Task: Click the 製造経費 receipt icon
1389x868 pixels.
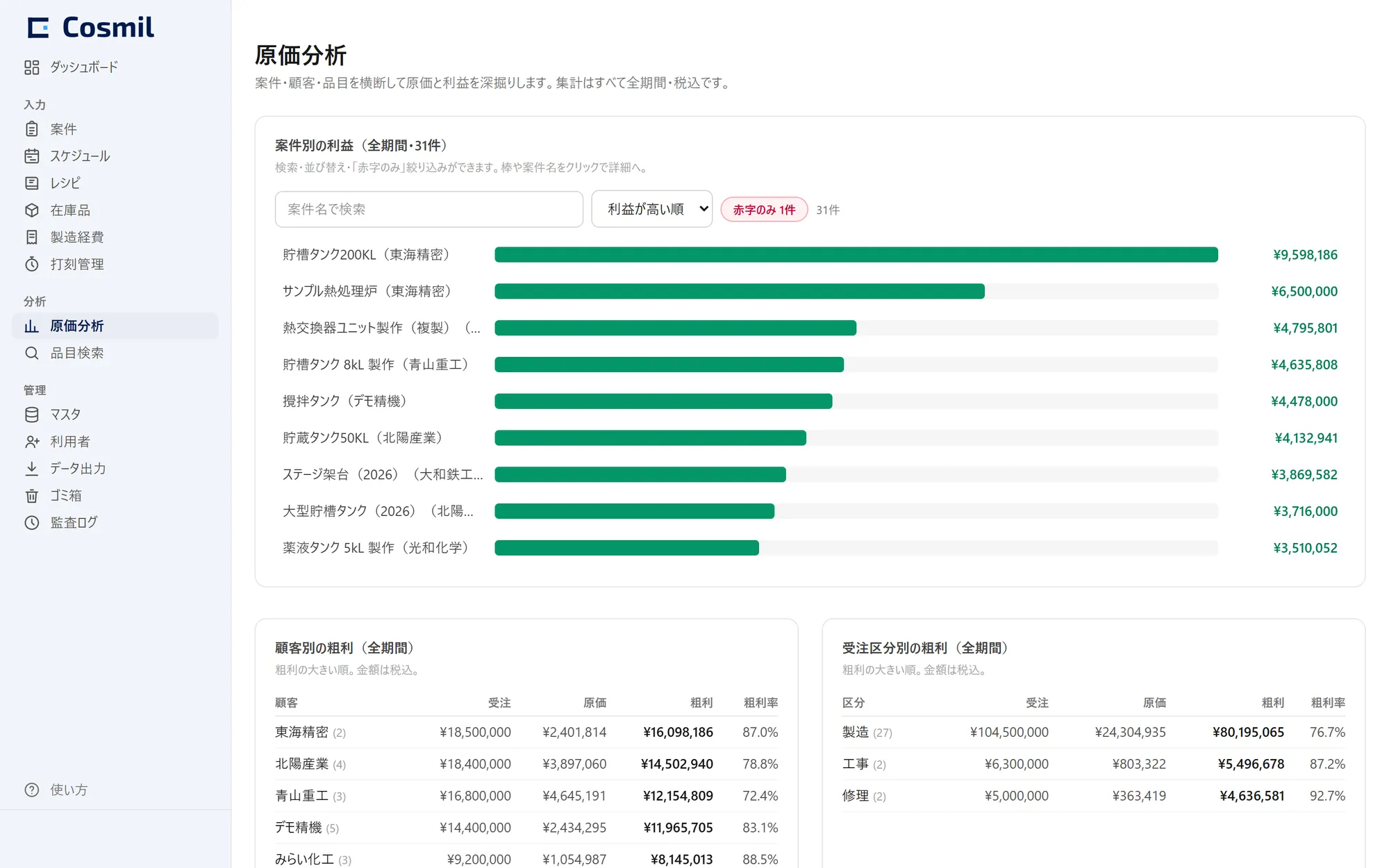Action: point(32,237)
